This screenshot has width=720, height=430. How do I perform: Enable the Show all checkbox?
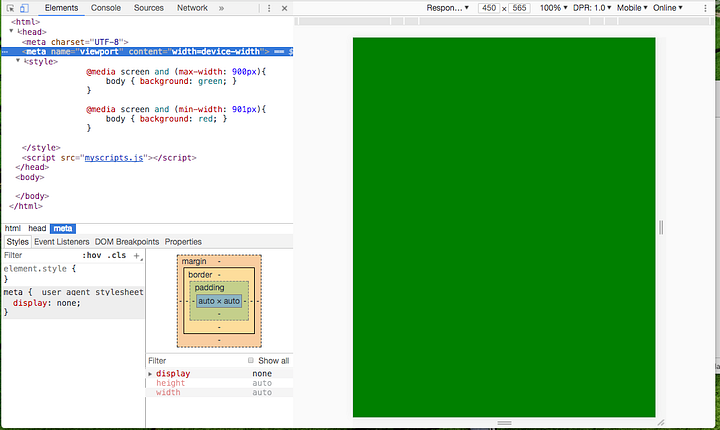[251, 361]
